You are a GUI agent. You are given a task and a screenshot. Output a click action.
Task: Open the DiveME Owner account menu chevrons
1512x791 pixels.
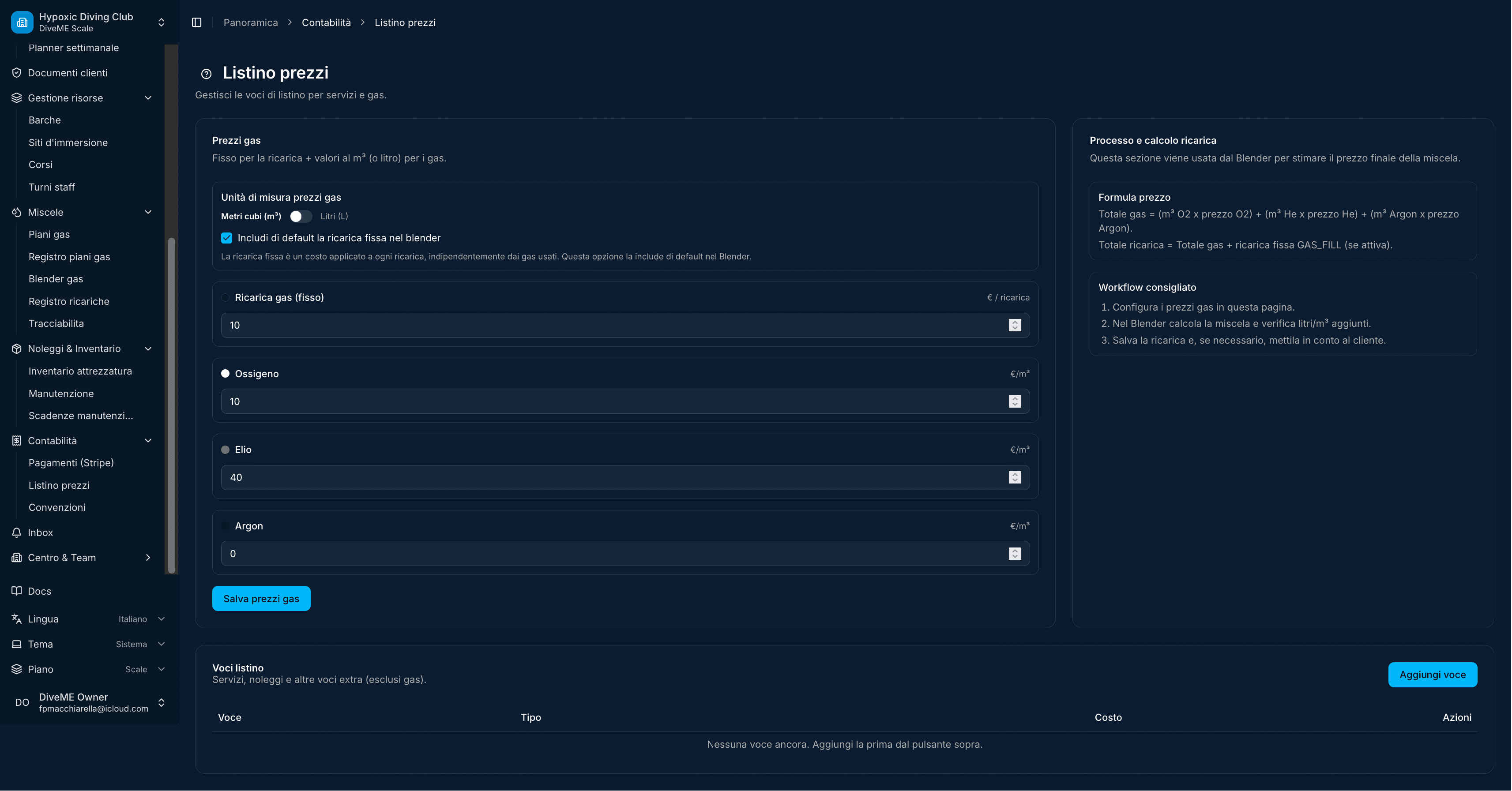click(162, 702)
